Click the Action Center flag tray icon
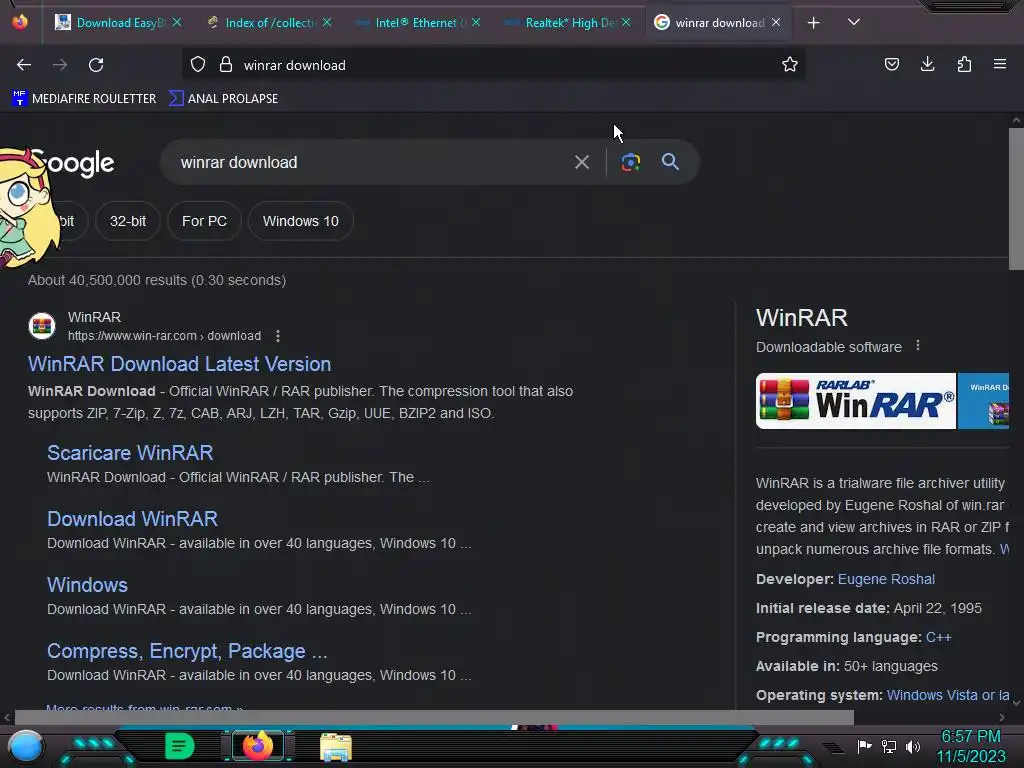 864,746
